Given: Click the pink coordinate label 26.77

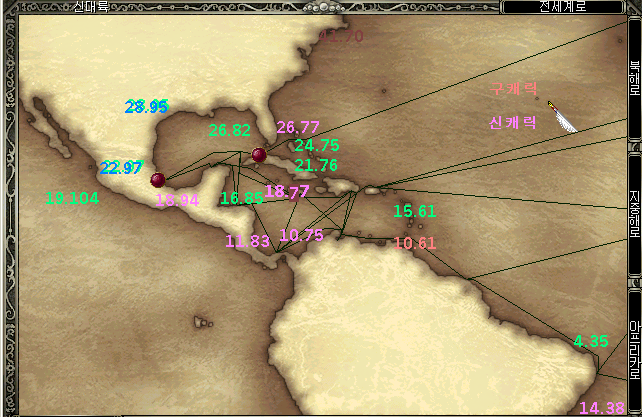Looking at the screenshot, I should (298, 127).
